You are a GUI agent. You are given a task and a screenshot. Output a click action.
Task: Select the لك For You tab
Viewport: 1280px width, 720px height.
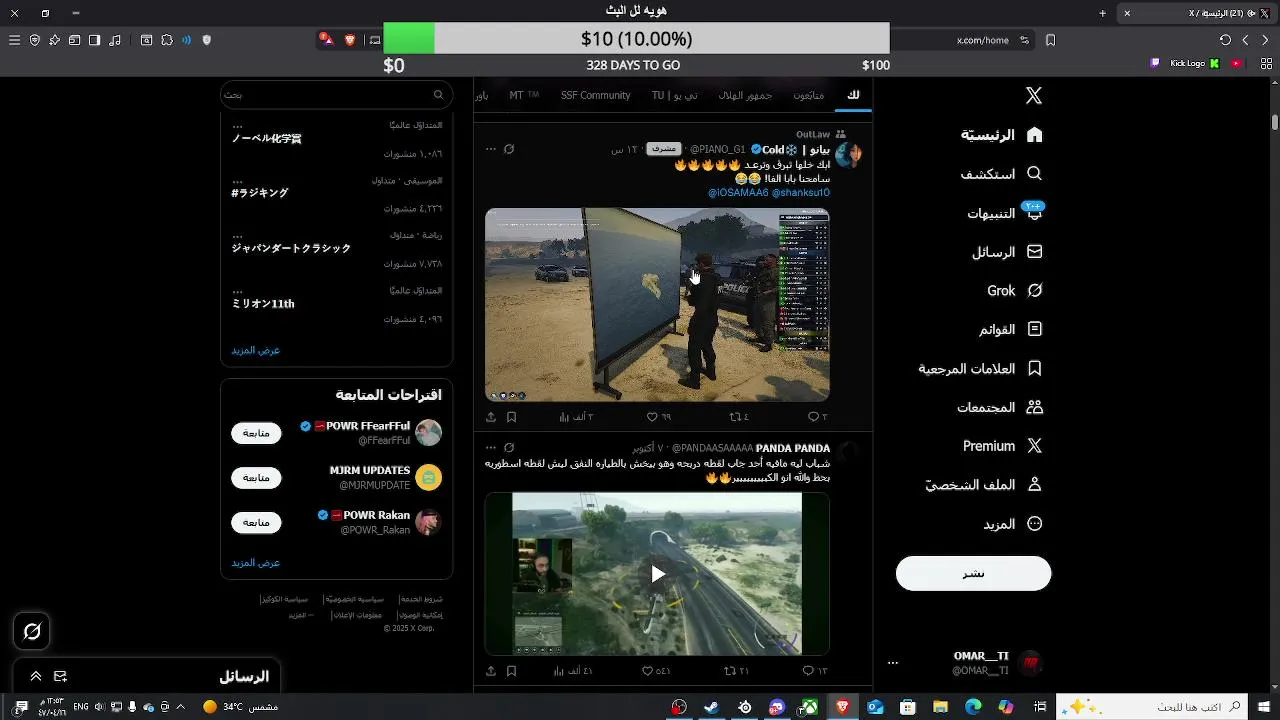pos(853,95)
